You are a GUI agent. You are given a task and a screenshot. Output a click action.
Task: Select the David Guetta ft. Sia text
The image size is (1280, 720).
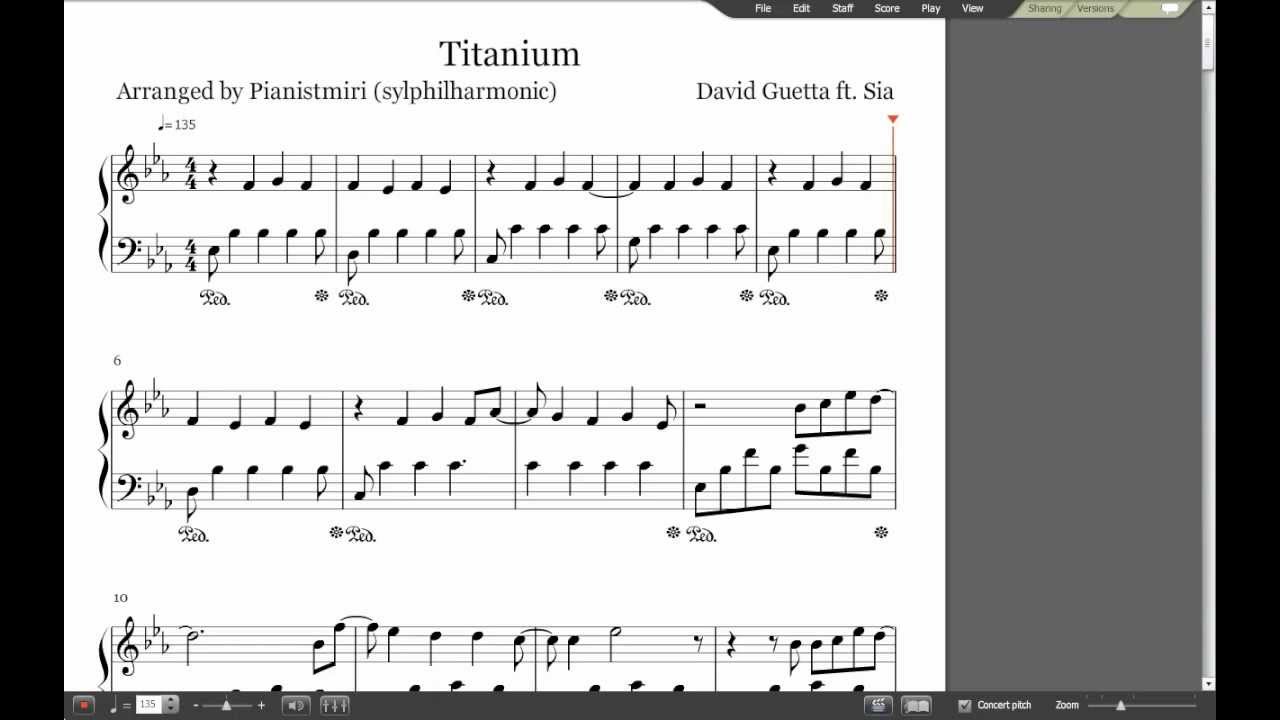(x=795, y=91)
